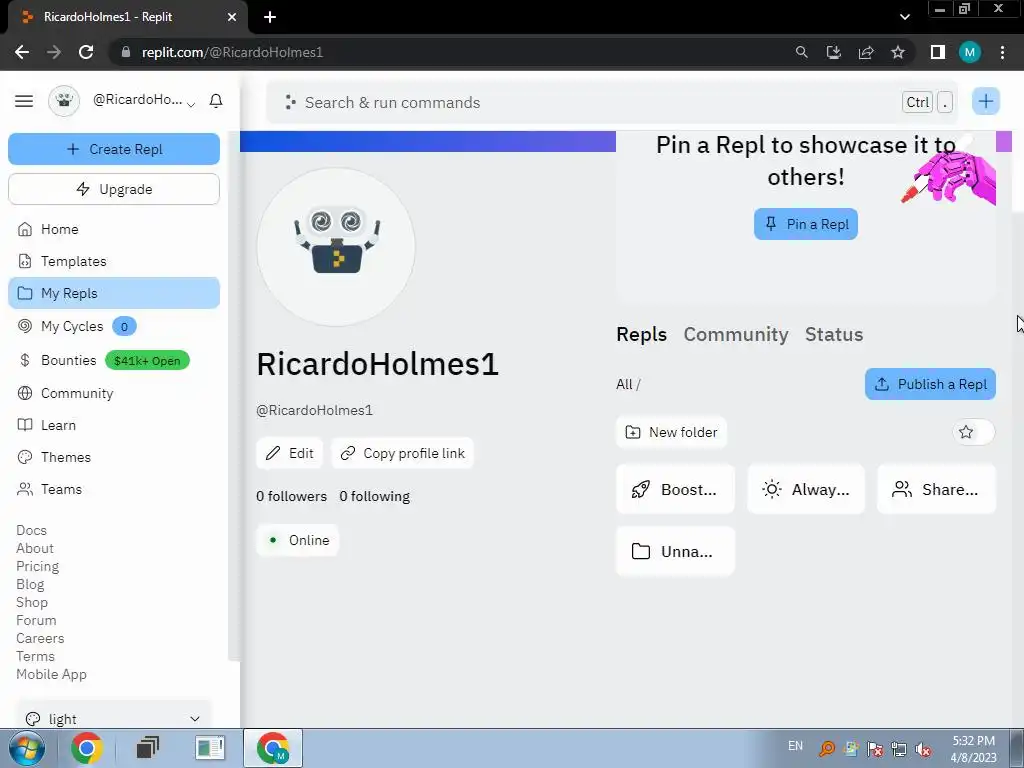Click the muted volume tray icon
This screenshot has width=1024, height=768.
pos(923,749)
